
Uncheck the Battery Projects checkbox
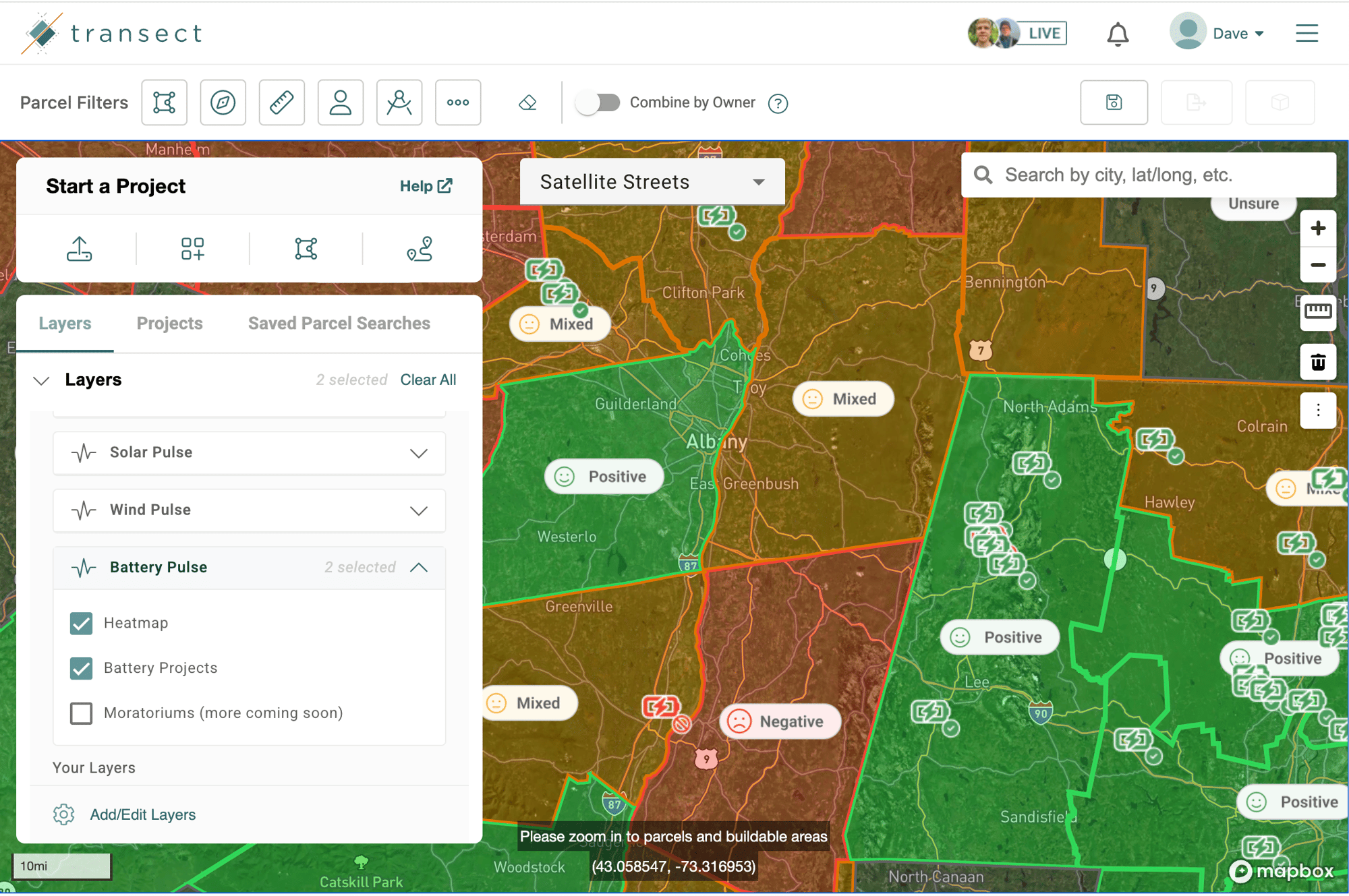[81, 668]
